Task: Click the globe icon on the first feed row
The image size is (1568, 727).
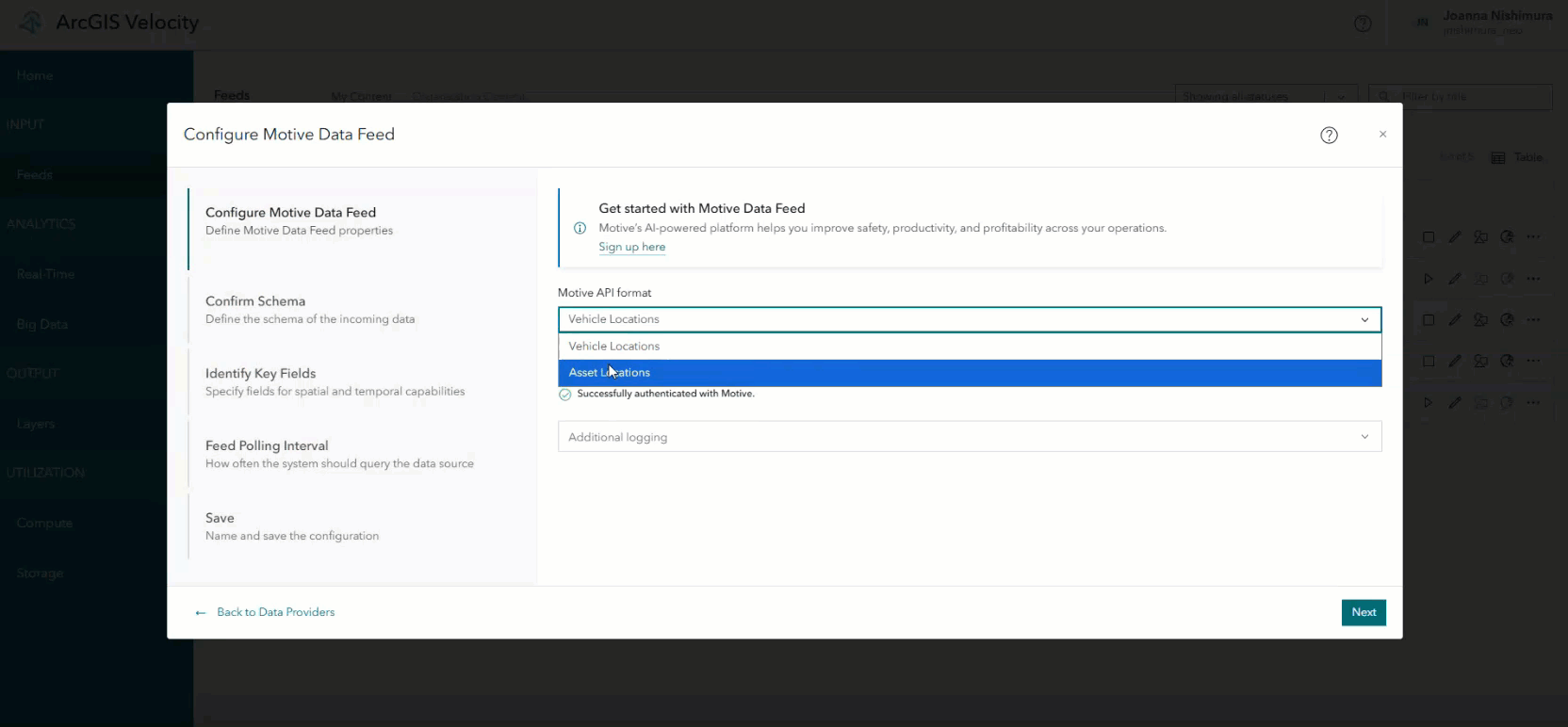Action: pyautogui.click(x=1508, y=237)
